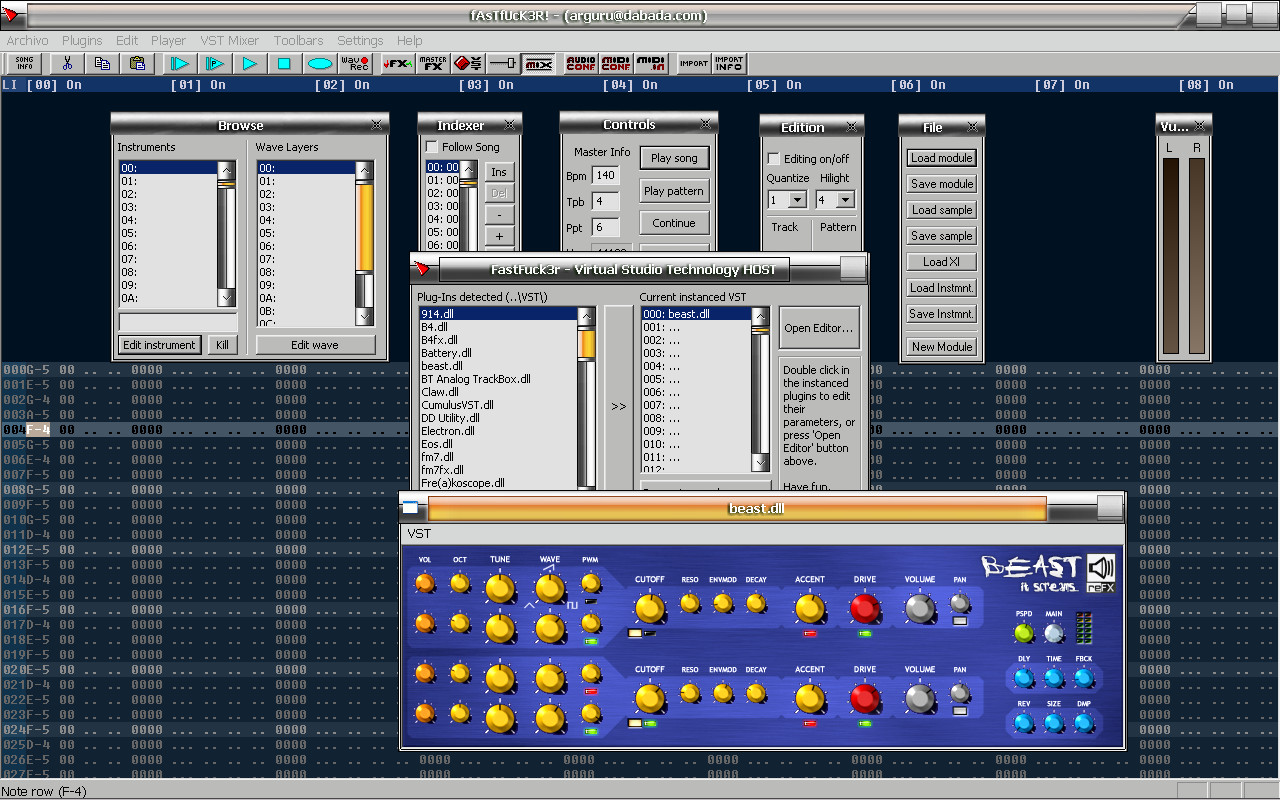This screenshot has width=1280, height=800.
Task: Open the VST Mixer menu
Action: [229, 41]
